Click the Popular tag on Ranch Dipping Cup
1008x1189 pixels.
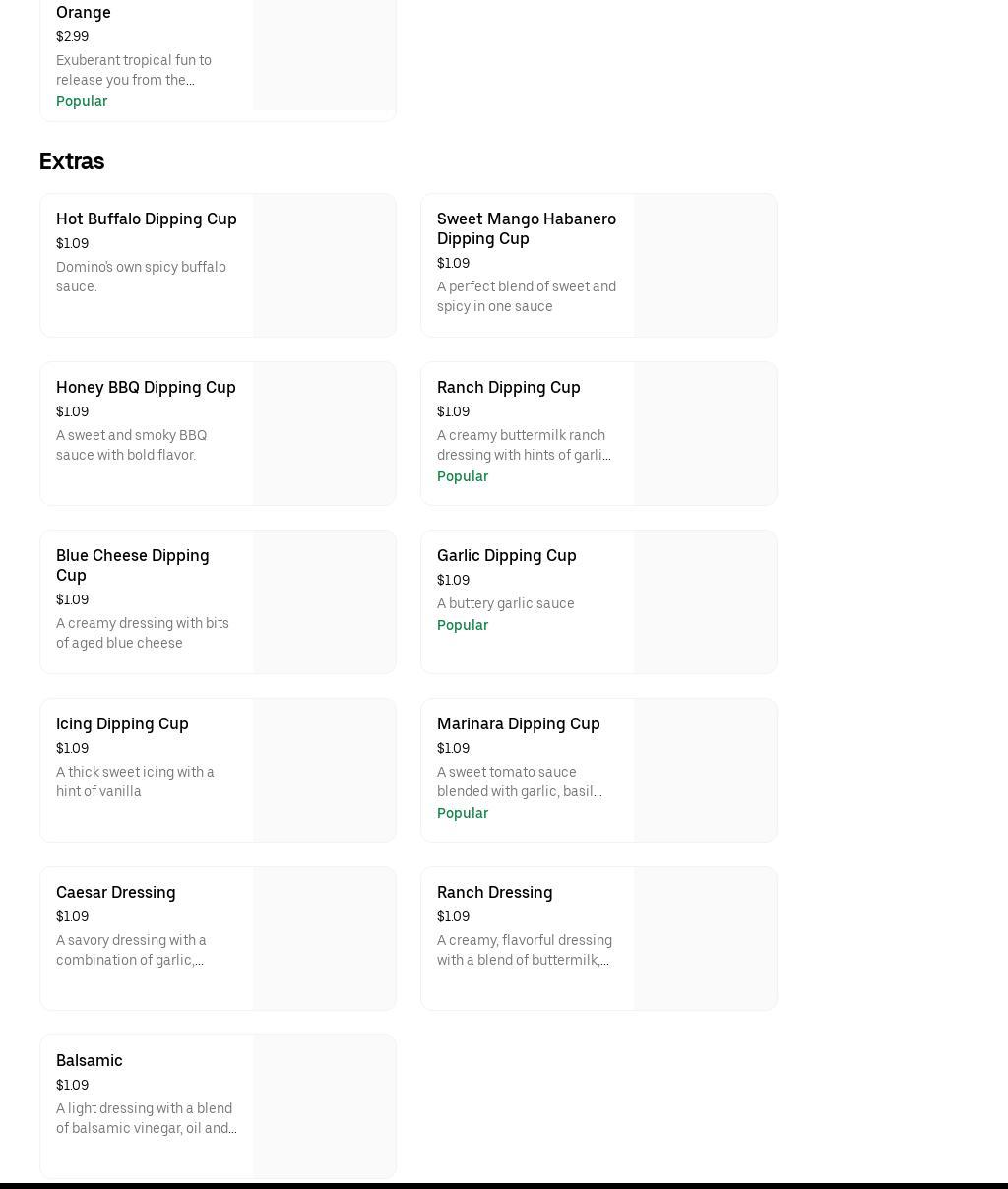click(x=462, y=476)
